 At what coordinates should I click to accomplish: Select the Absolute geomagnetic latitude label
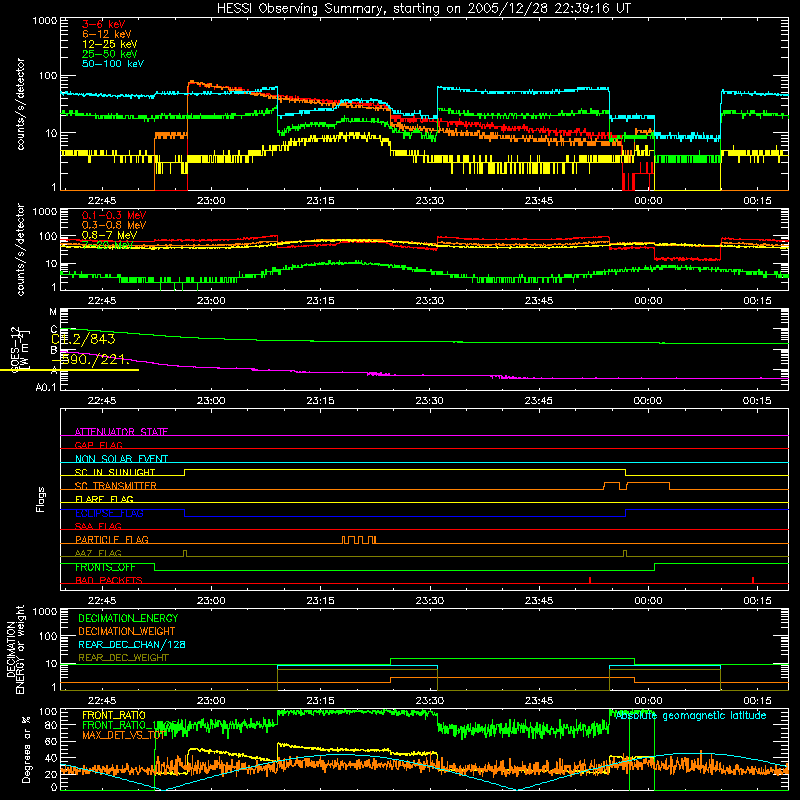tap(691, 716)
